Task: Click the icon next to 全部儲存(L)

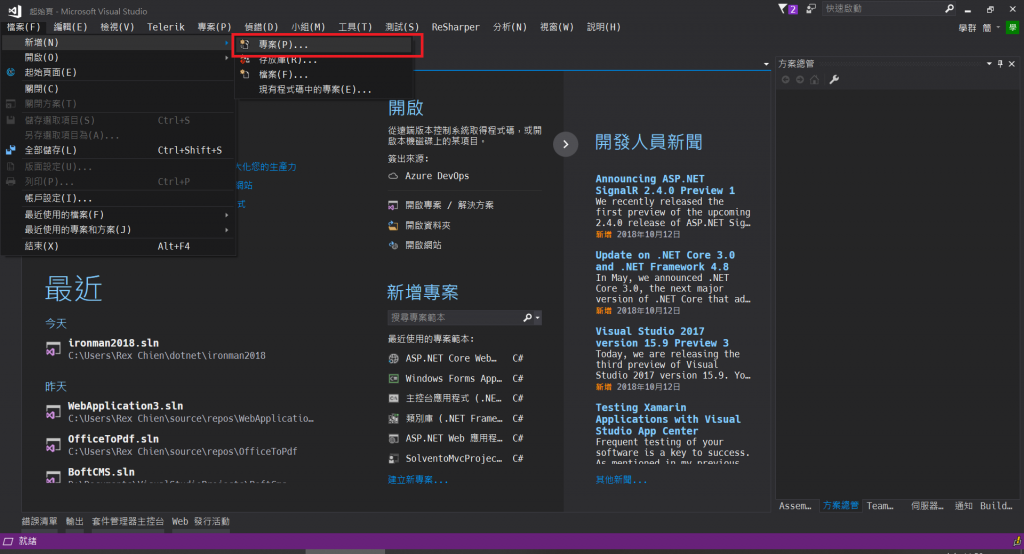Action: (10, 150)
